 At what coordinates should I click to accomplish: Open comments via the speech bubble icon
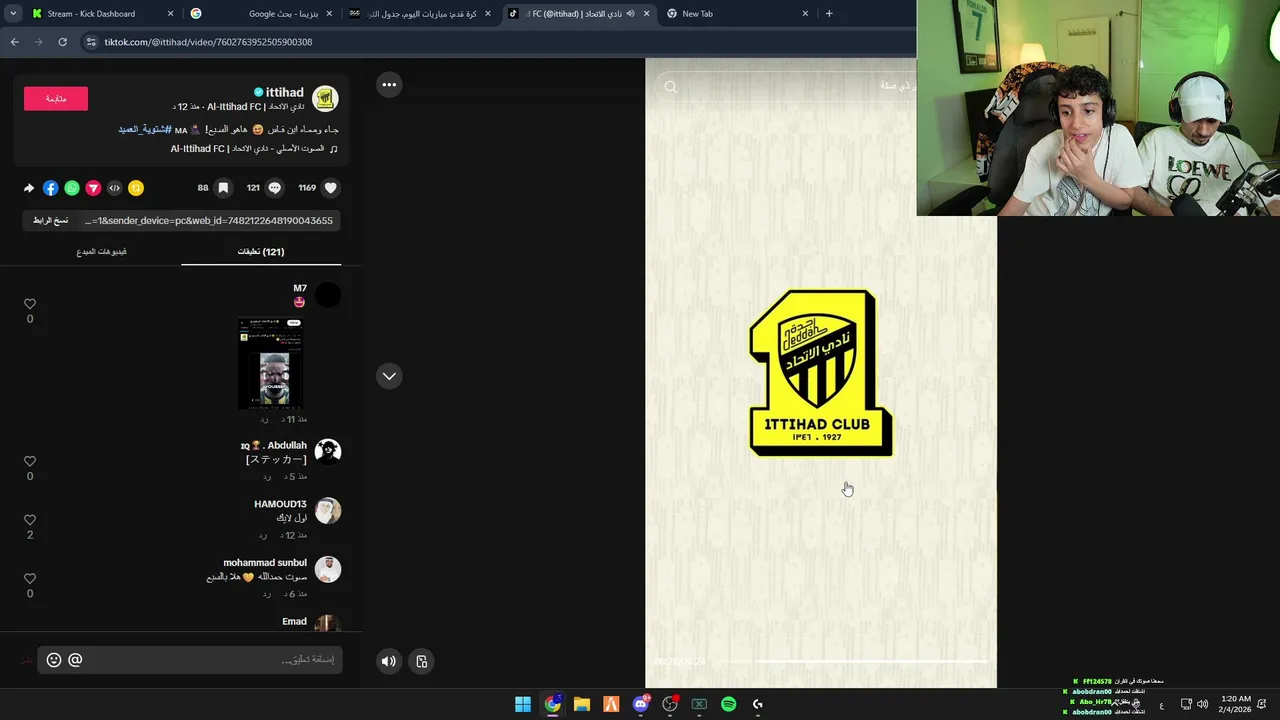(274, 188)
